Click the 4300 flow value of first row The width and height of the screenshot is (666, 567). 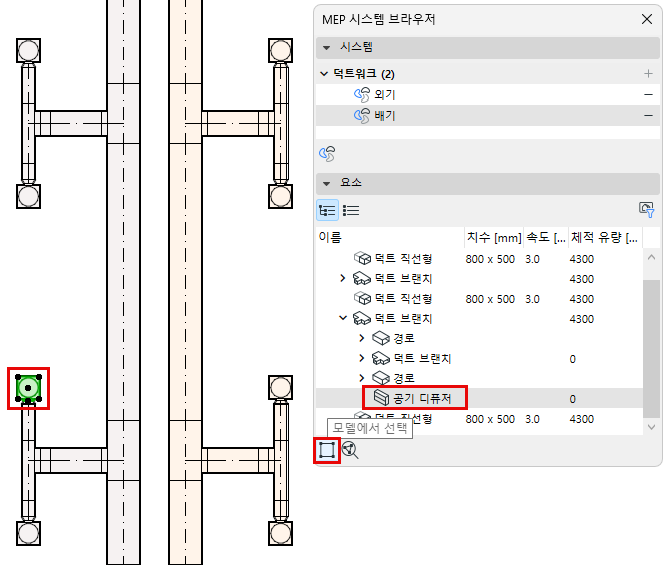(581, 259)
